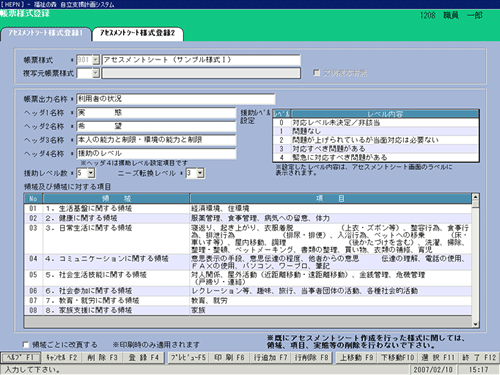This screenshot has height=375, width=500.
Task: Click the 登録 F4 button
Action: pos(143,358)
